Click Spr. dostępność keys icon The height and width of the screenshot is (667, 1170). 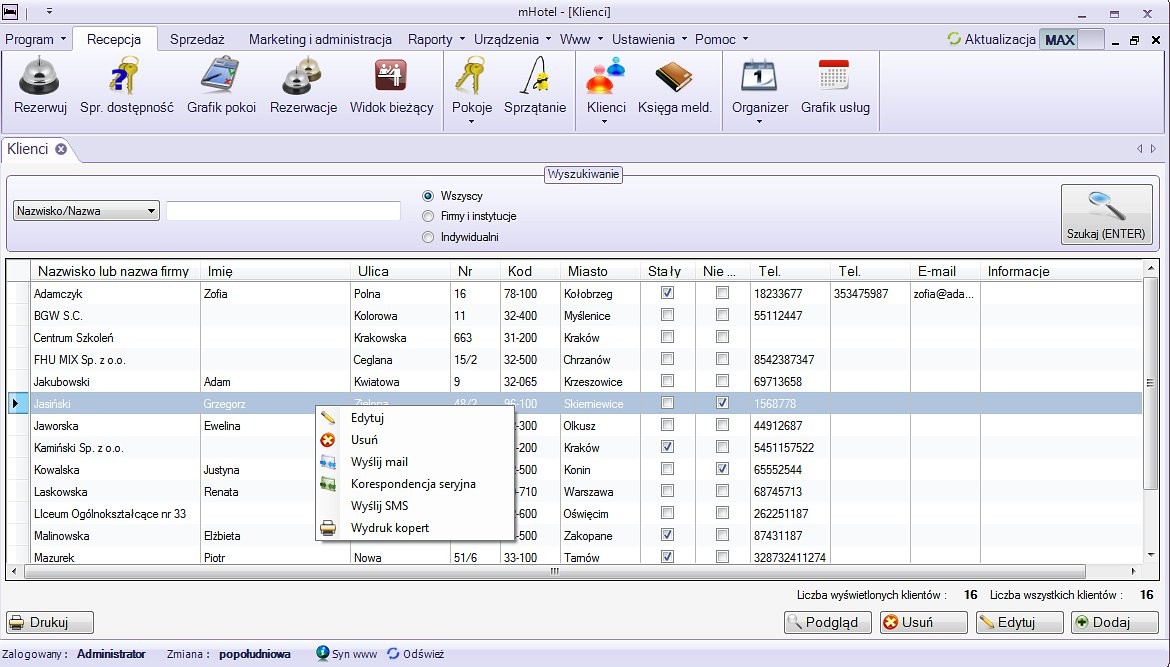click(125, 76)
